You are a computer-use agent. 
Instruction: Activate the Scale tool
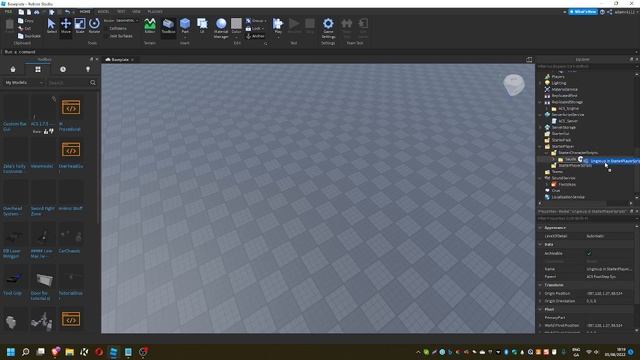click(80, 26)
